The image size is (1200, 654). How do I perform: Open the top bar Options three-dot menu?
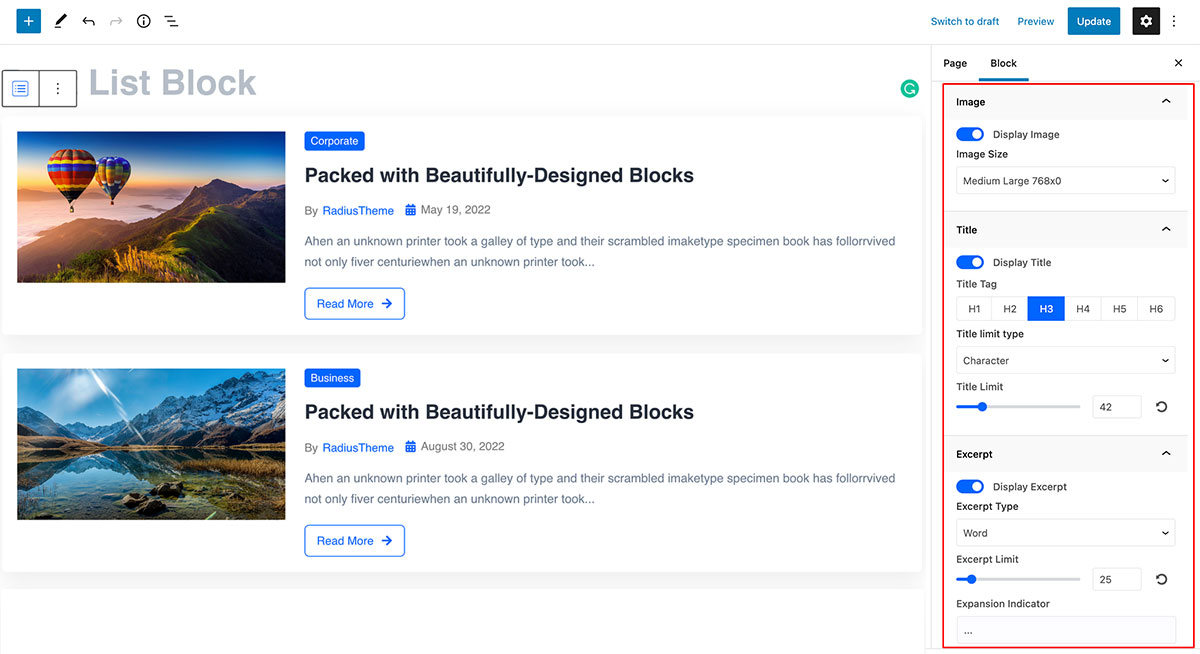pyautogui.click(x=1175, y=21)
